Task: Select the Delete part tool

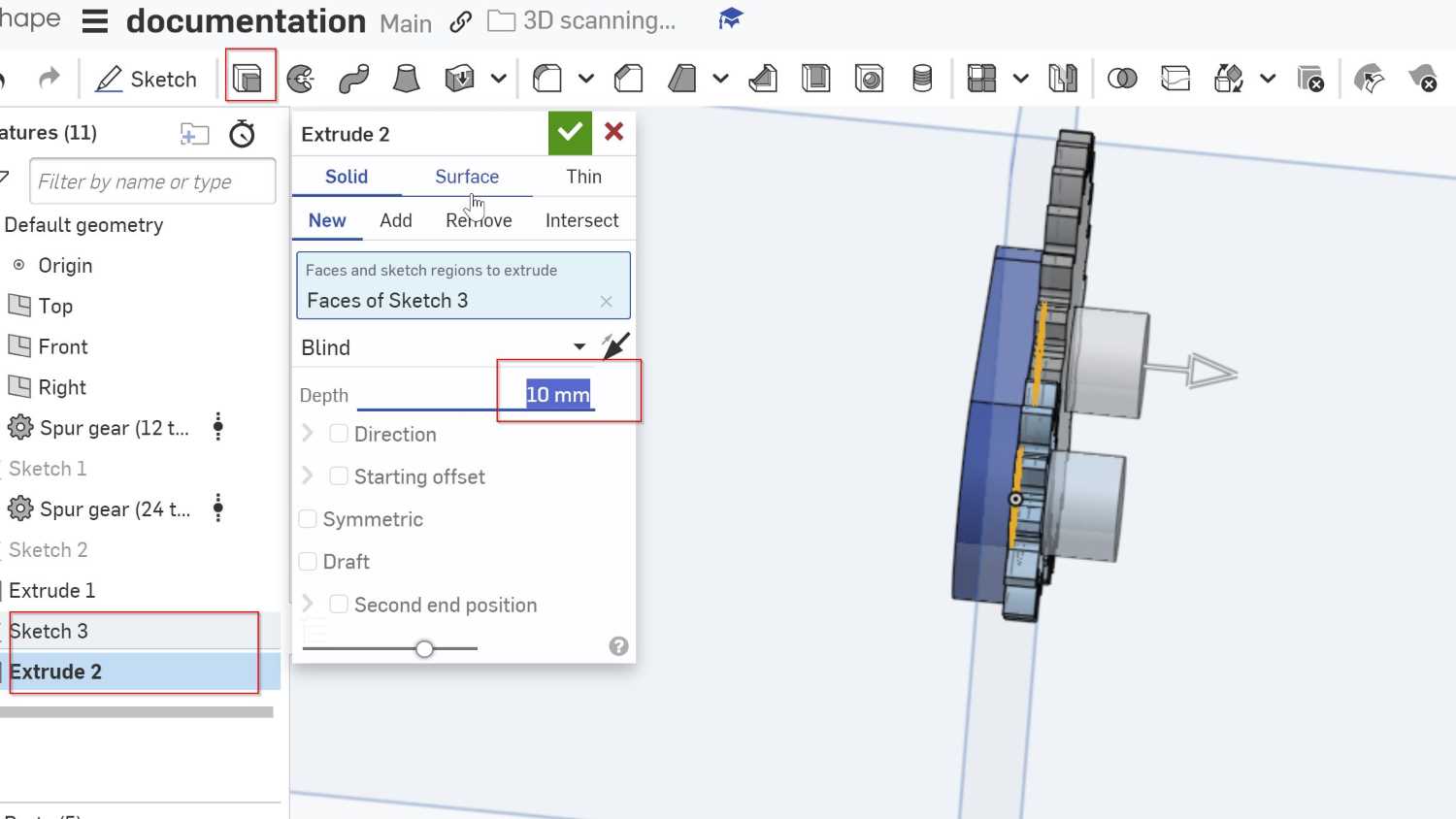Action: [1310, 78]
